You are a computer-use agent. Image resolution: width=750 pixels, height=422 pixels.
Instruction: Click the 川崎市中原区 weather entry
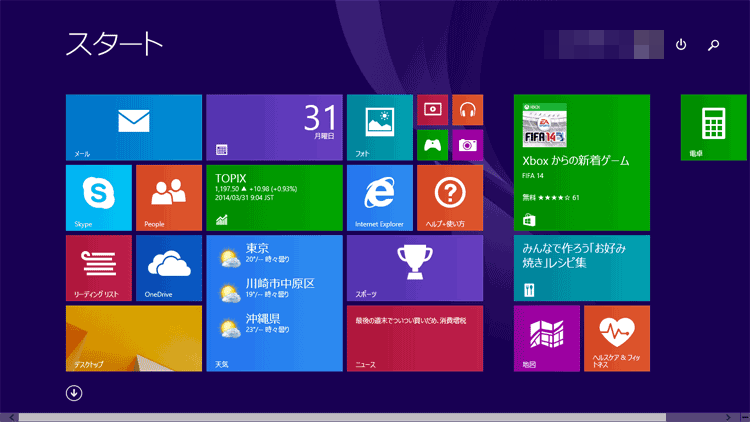[267, 288]
